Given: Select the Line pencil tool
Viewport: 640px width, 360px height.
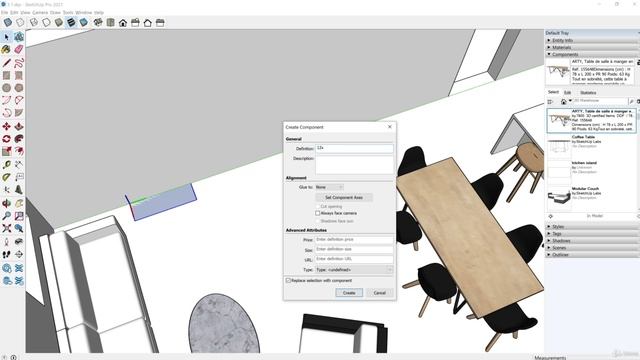Looking at the screenshot, I should point(6,63).
